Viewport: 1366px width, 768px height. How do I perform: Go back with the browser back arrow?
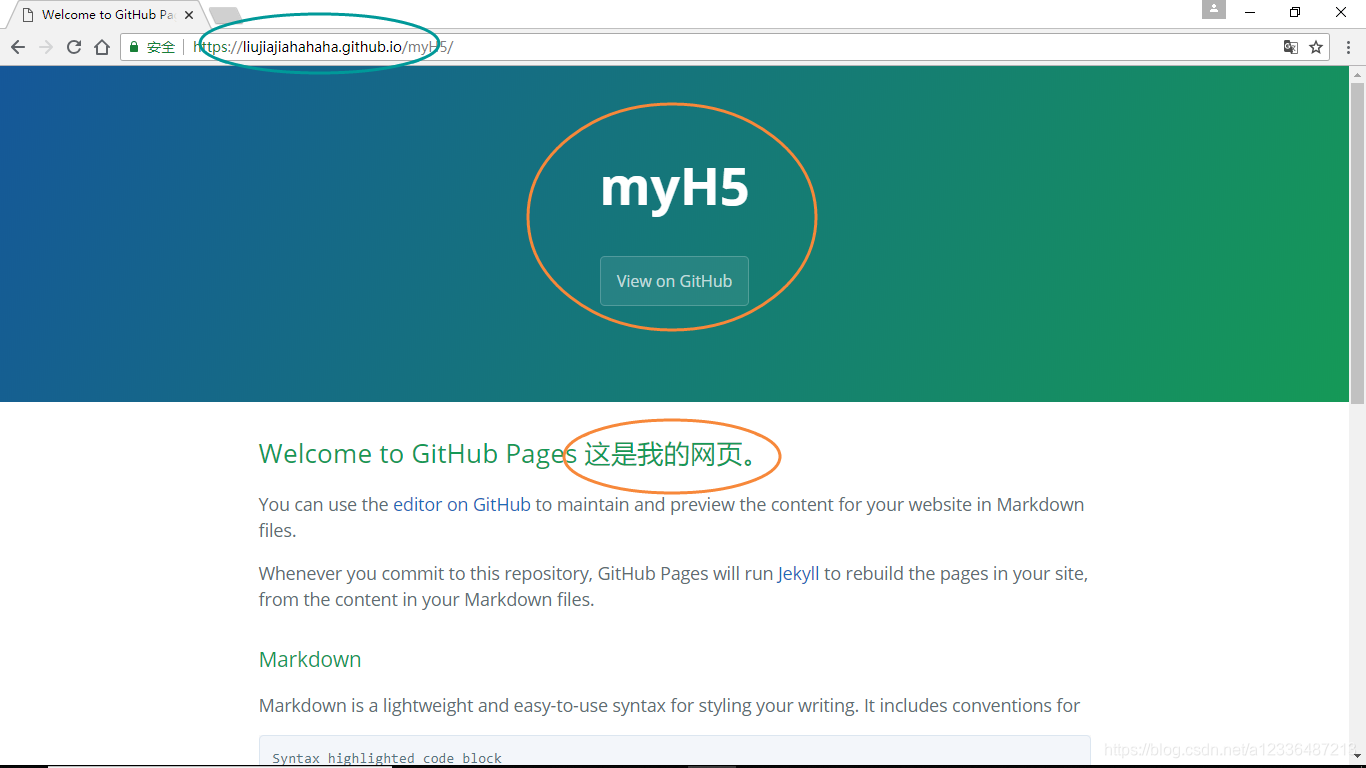coord(17,47)
